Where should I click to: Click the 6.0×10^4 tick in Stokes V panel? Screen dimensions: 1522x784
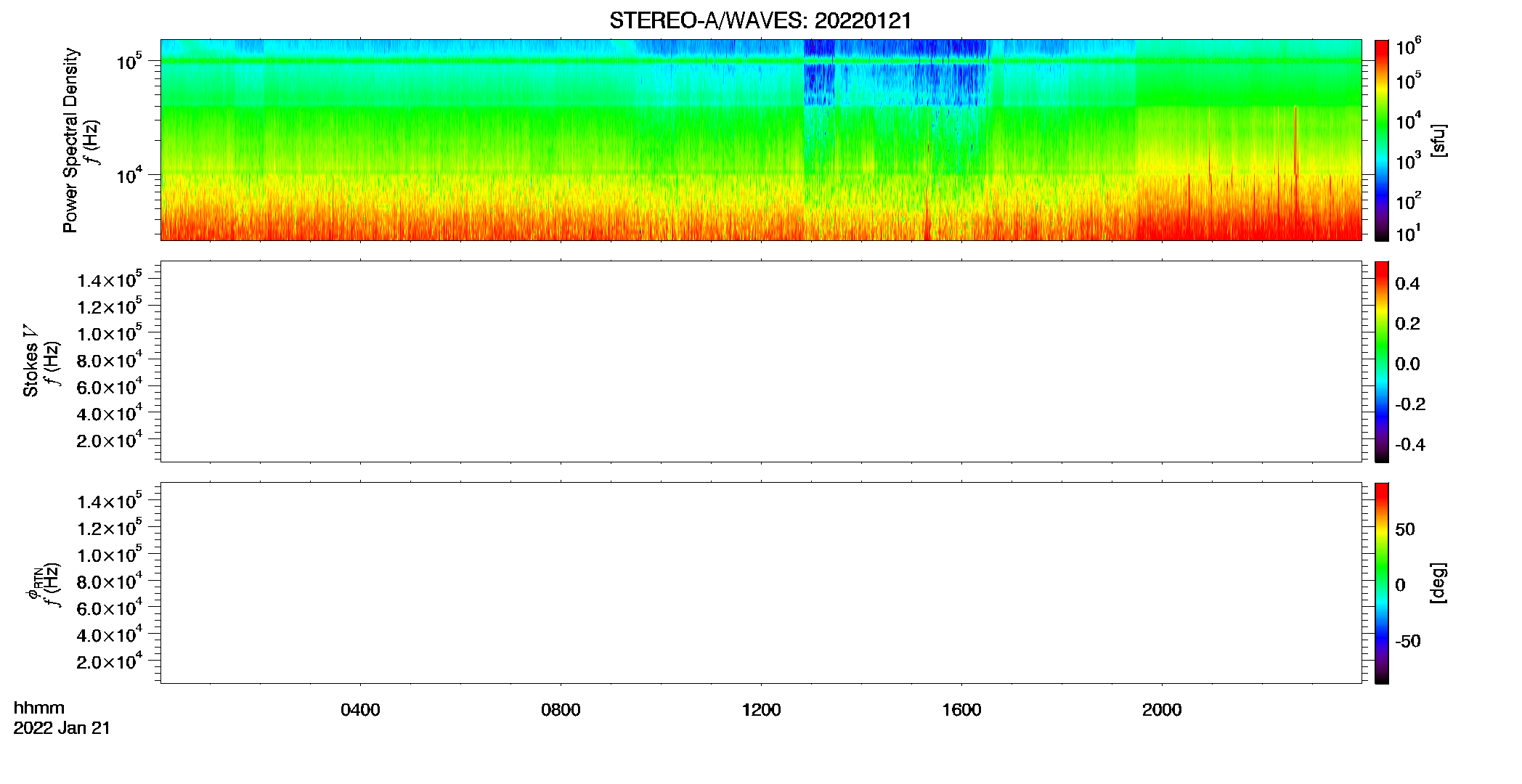(x=110, y=386)
